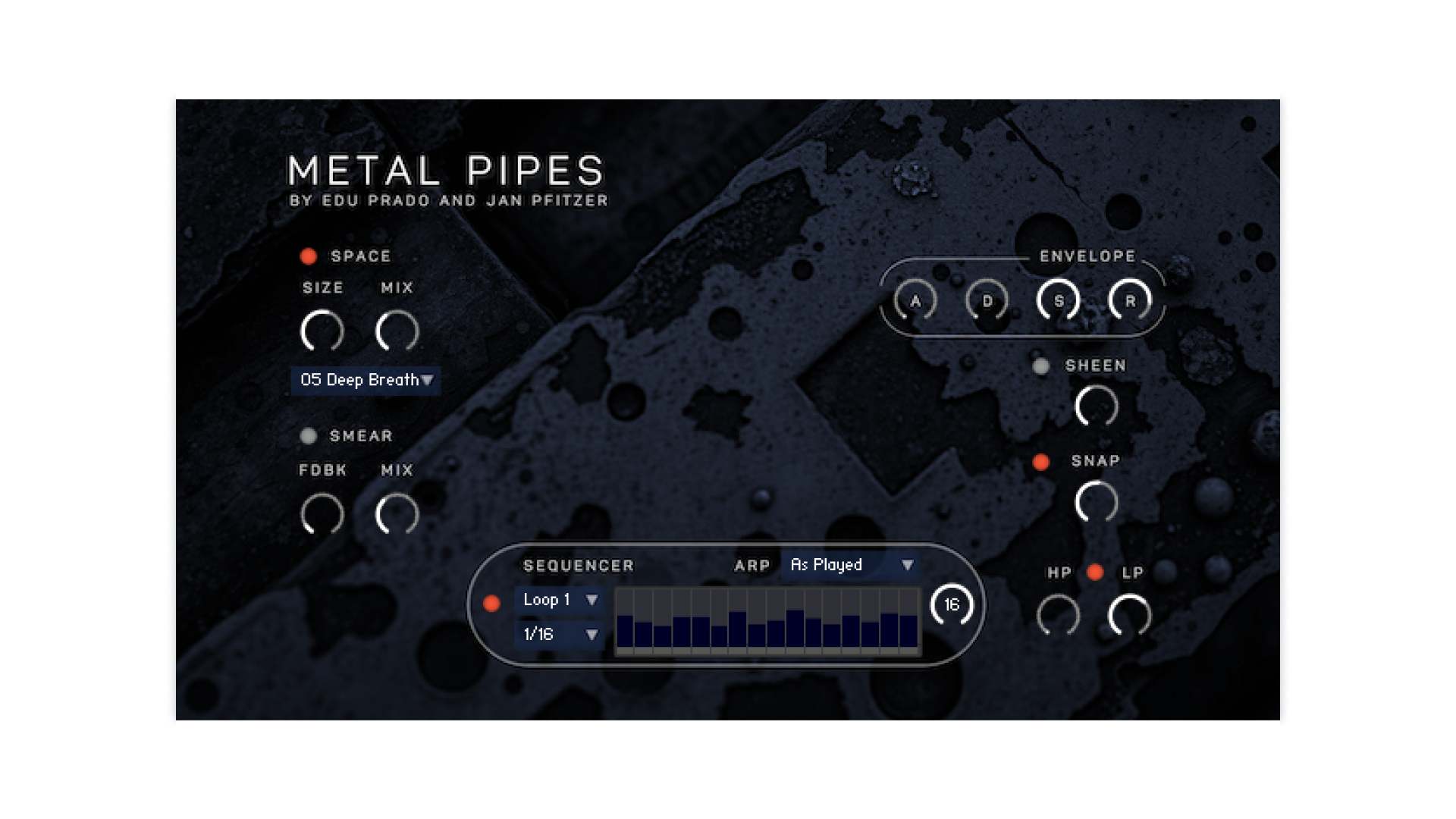Image resolution: width=1456 pixels, height=819 pixels.
Task: Adjust the SHEEN amount knob
Action: tap(1096, 406)
